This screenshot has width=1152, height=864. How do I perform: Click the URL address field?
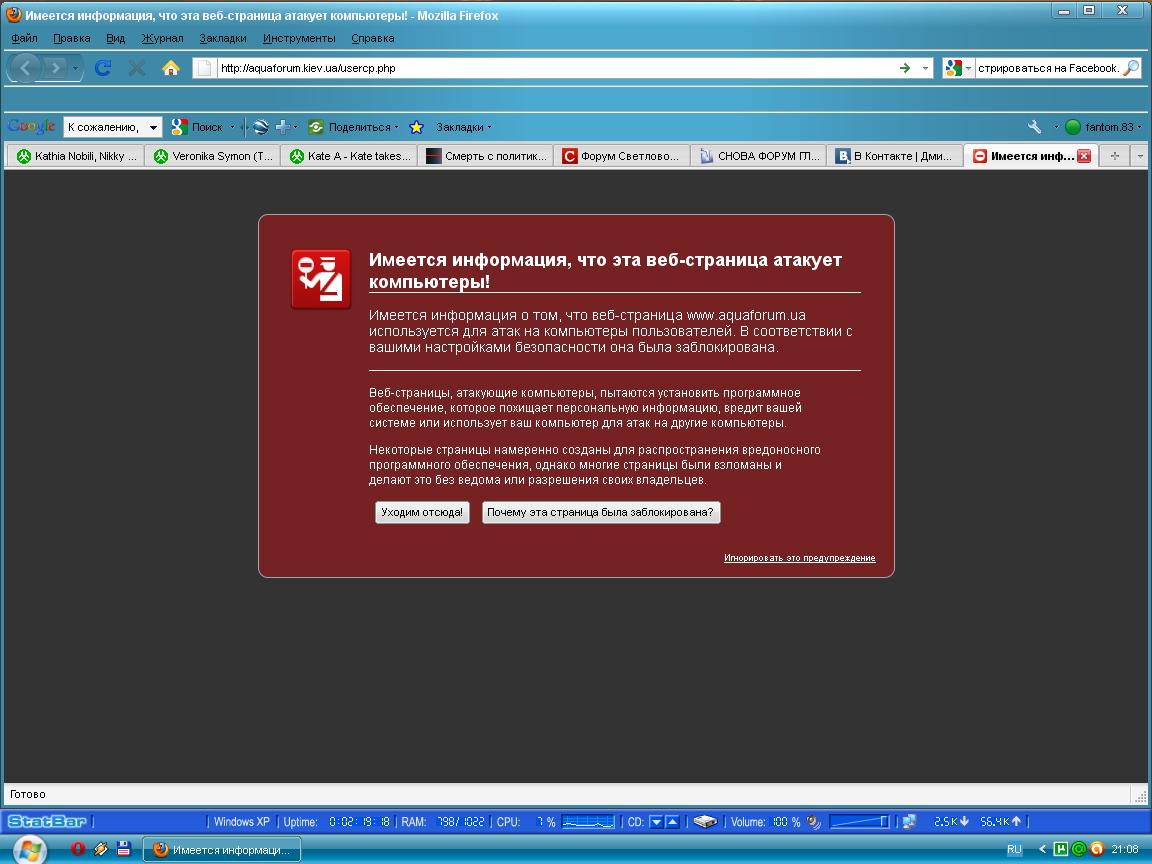click(550, 68)
